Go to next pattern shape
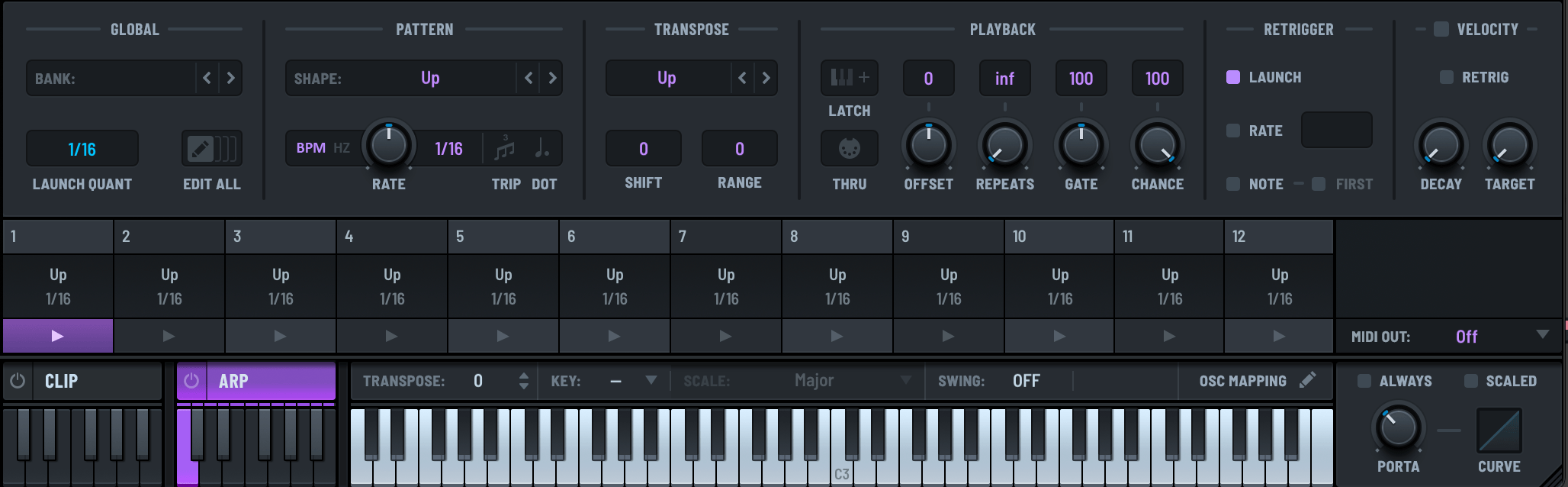Screen dimensions: 1568x487 pyautogui.click(x=552, y=78)
